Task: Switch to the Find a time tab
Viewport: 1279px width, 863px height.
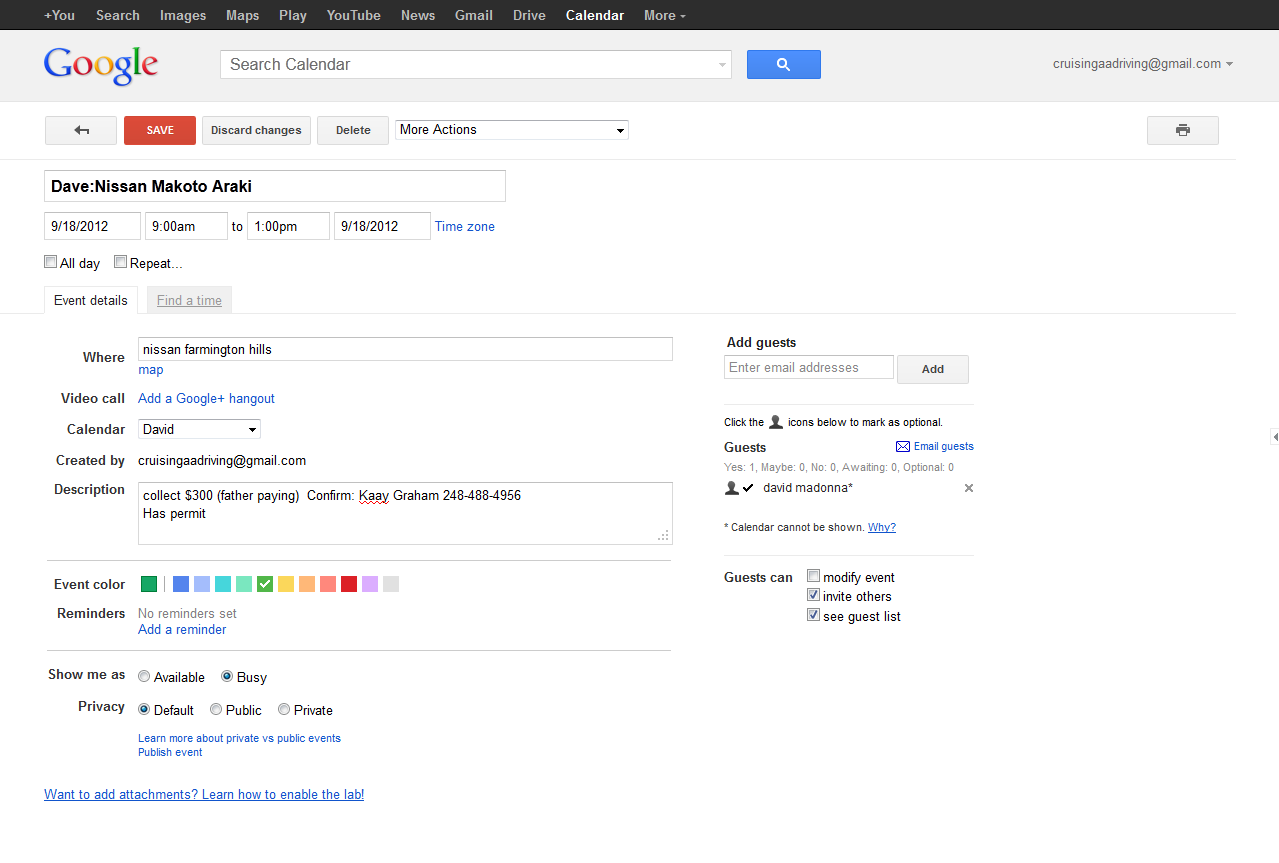Action: pyautogui.click(x=189, y=300)
